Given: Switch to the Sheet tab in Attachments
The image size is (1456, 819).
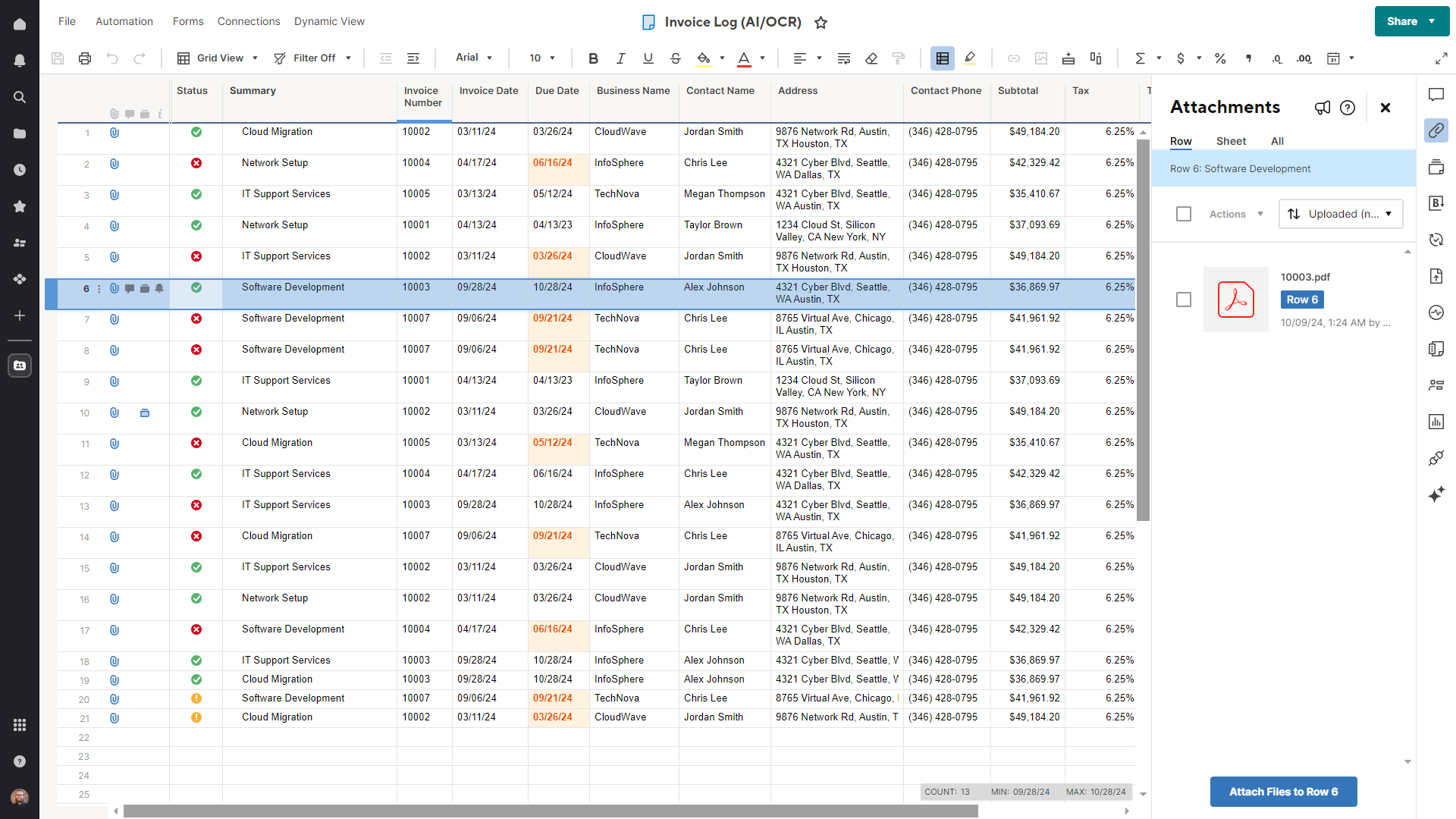Looking at the screenshot, I should pos(1231,141).
